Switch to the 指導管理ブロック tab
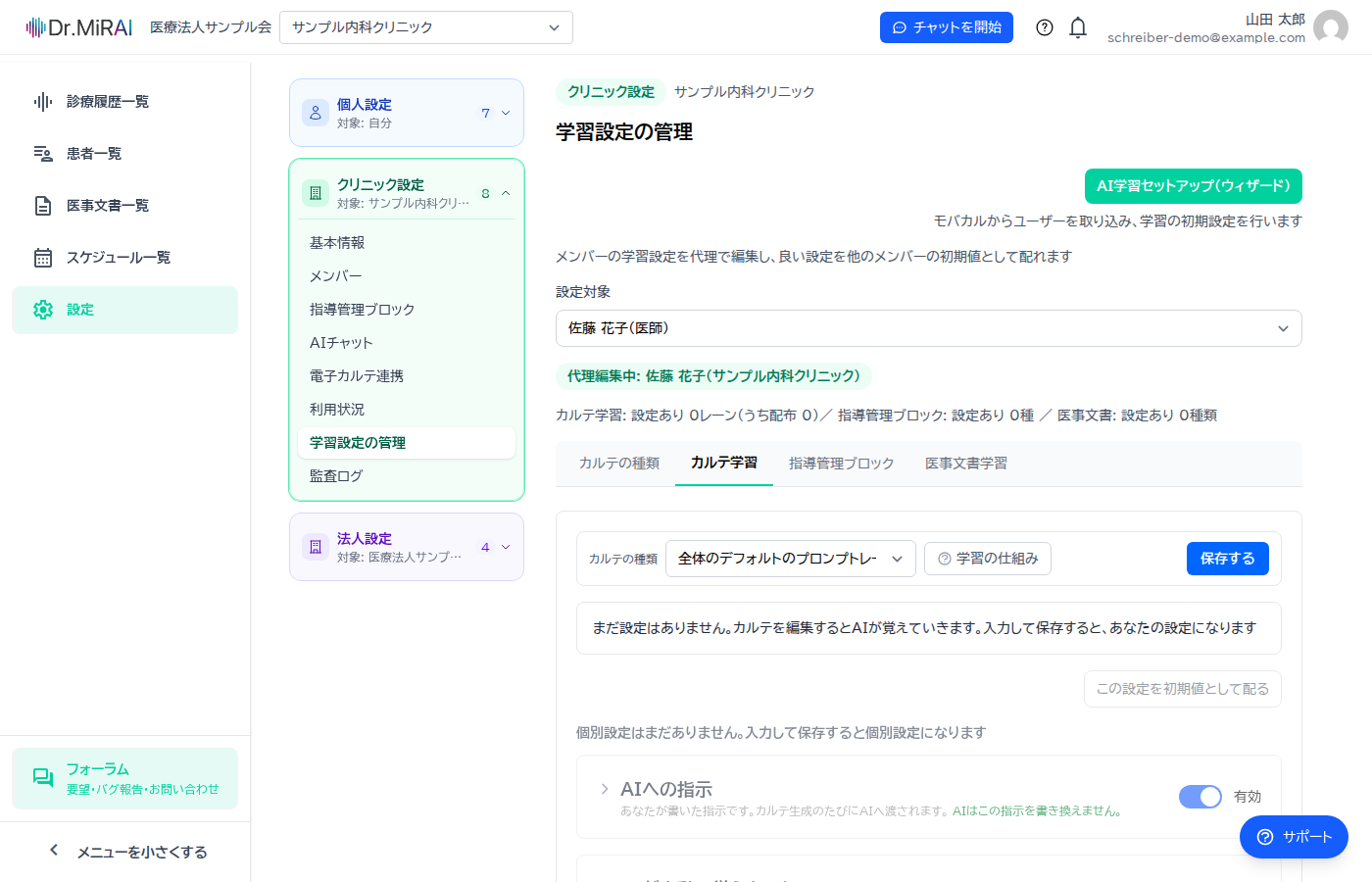Viewport: 1372px width, 882px height. pyautogui.click(x=842, y=464)
